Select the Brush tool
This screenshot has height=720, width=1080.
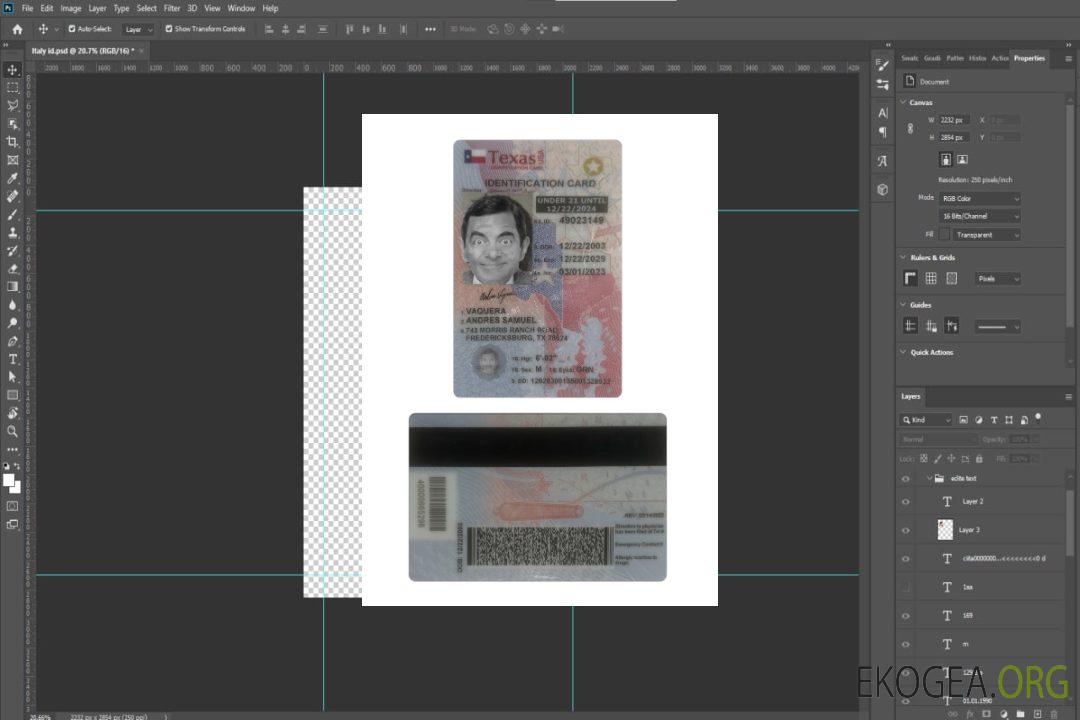pos(13,214)
